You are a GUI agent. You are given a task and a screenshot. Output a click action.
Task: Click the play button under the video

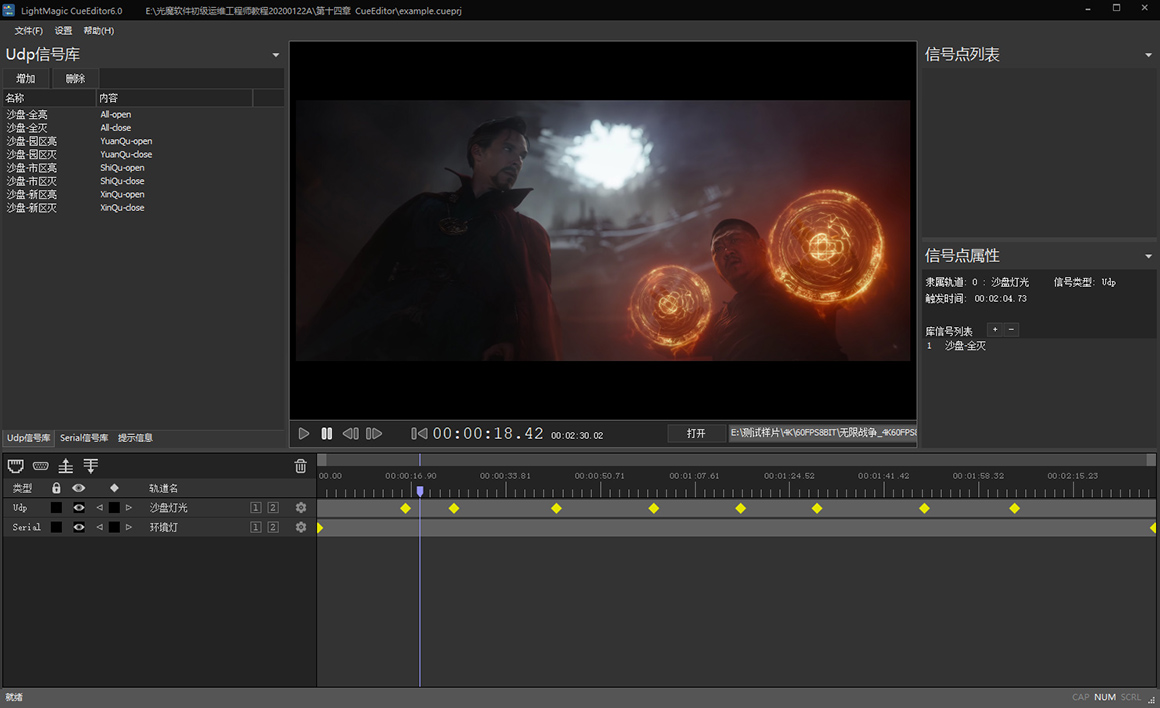[x=304, y=434]
